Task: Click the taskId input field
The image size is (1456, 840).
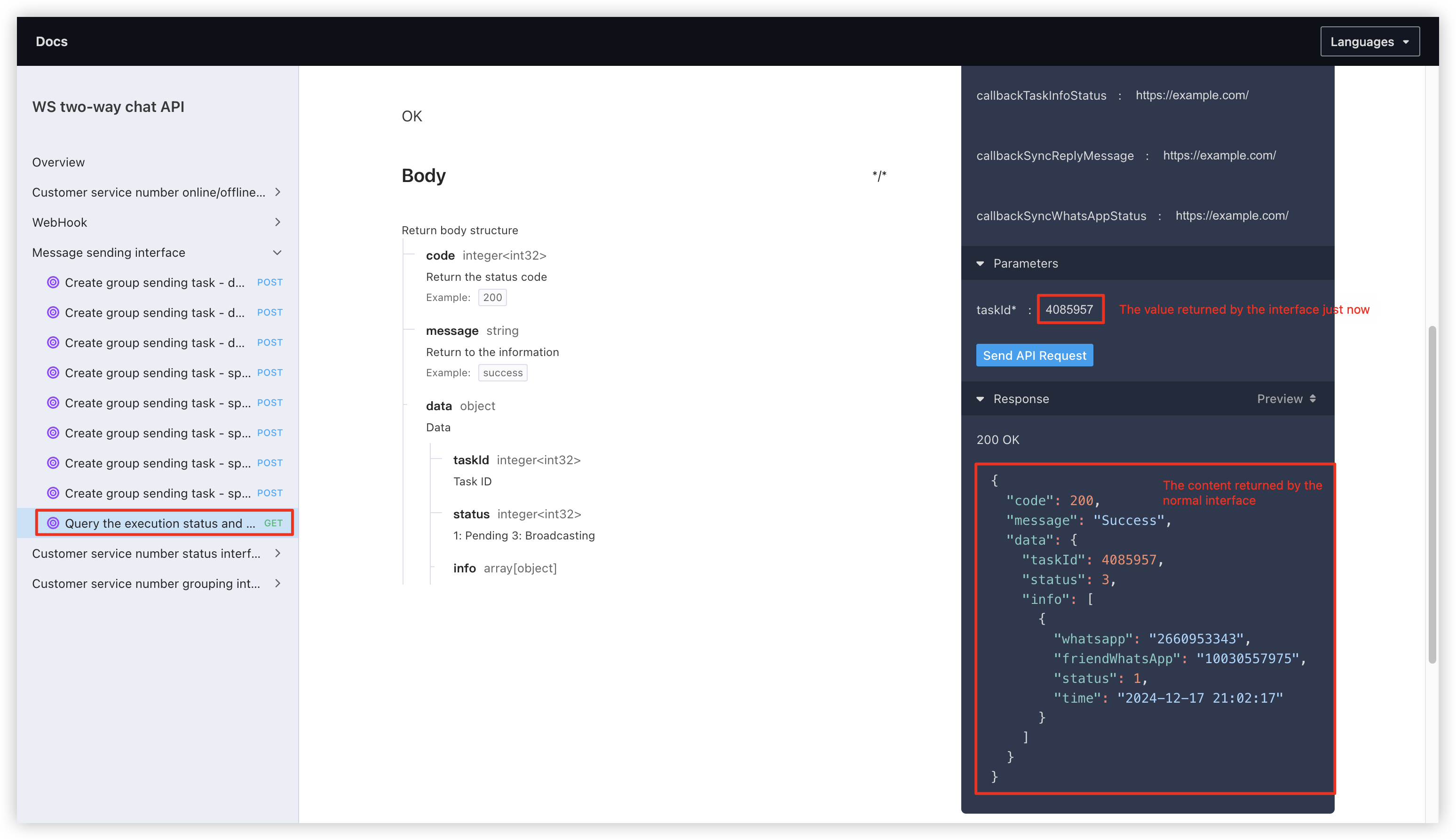Action: tap(1069, 309)
